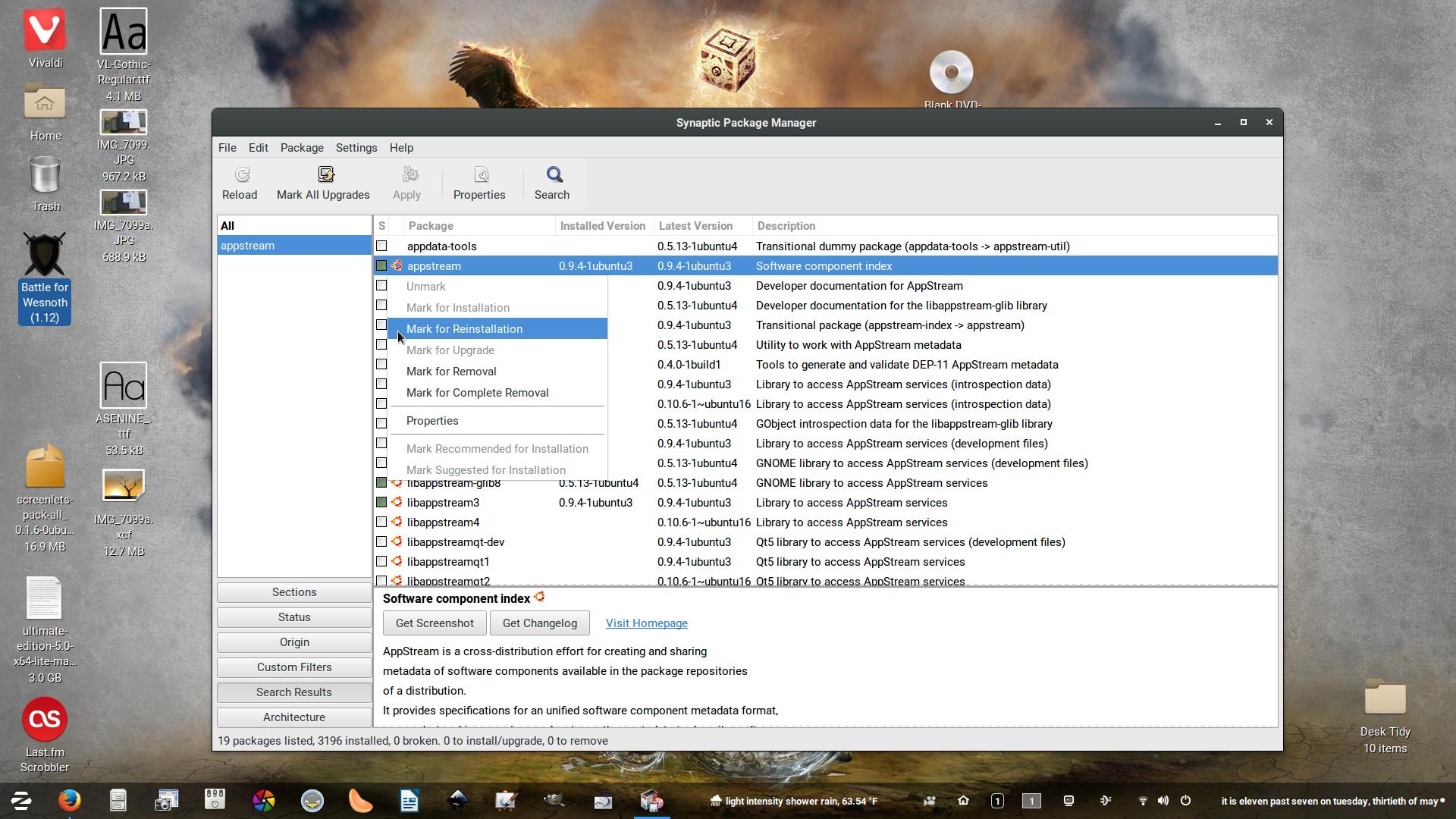Select the Blank DVD desktop icon
The height and width of the screenshot is (819, 1456).
click(951, 72)
